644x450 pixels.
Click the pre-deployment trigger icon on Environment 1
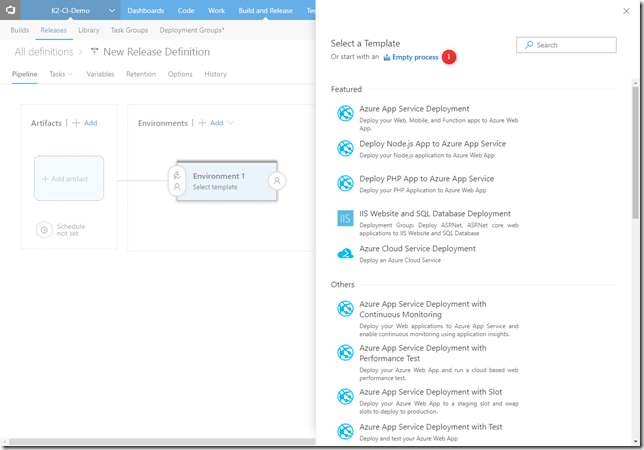[x=177, y=175]
